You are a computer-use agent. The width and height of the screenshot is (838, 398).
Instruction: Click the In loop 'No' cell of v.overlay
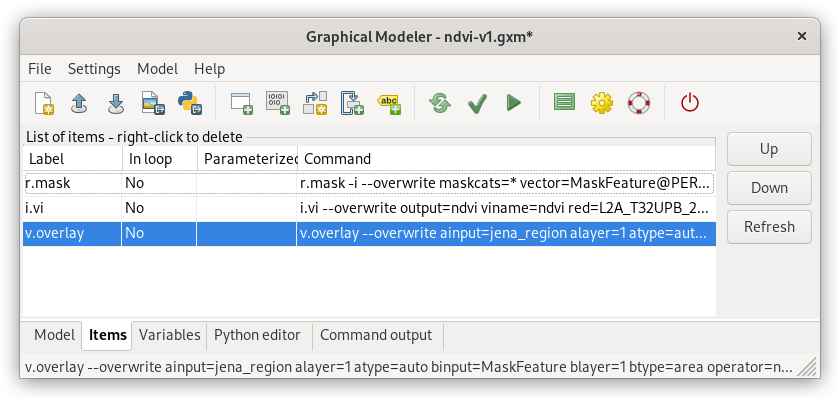click(x=159, y=234)
